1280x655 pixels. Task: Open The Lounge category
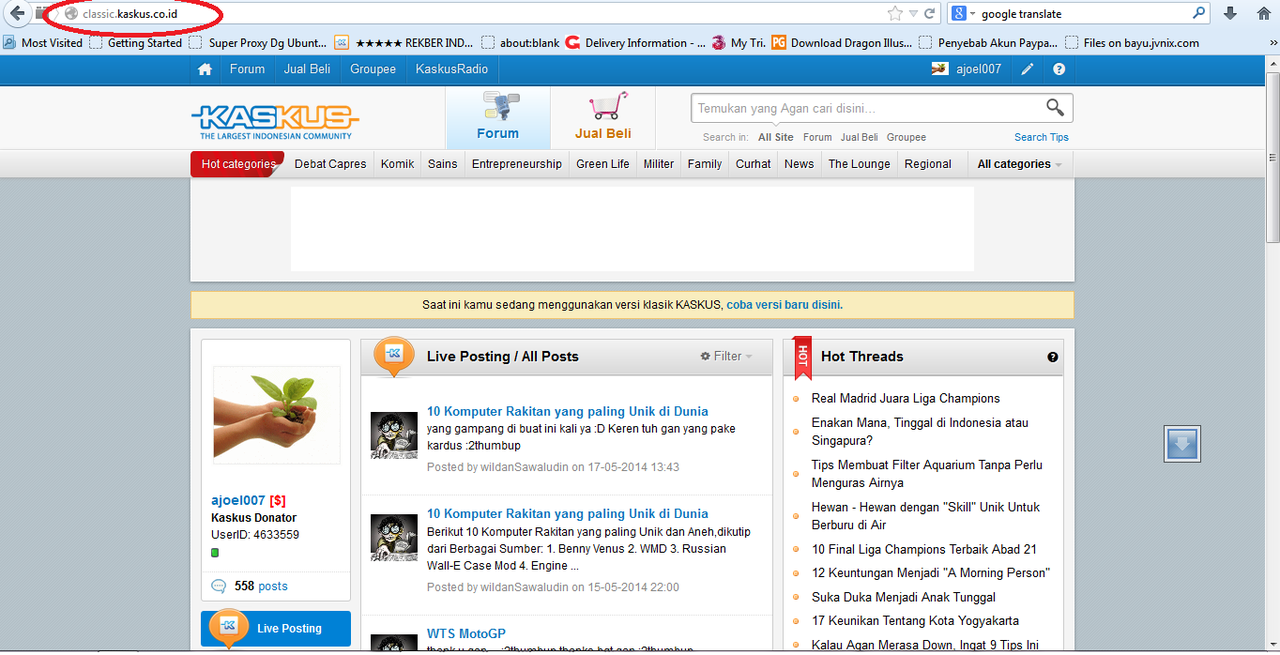pos(859,164)
